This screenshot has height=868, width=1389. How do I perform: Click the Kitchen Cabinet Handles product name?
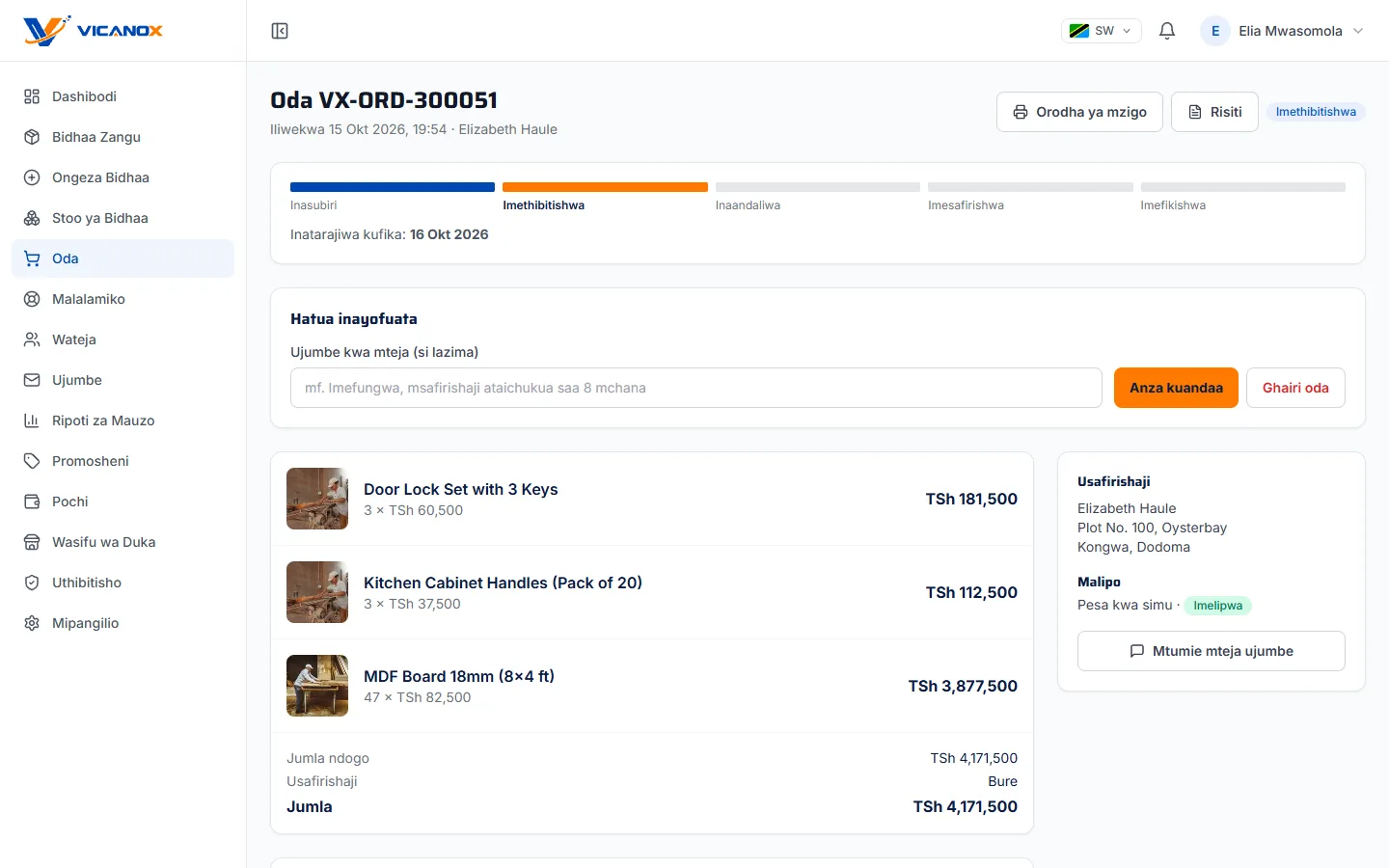503,583
